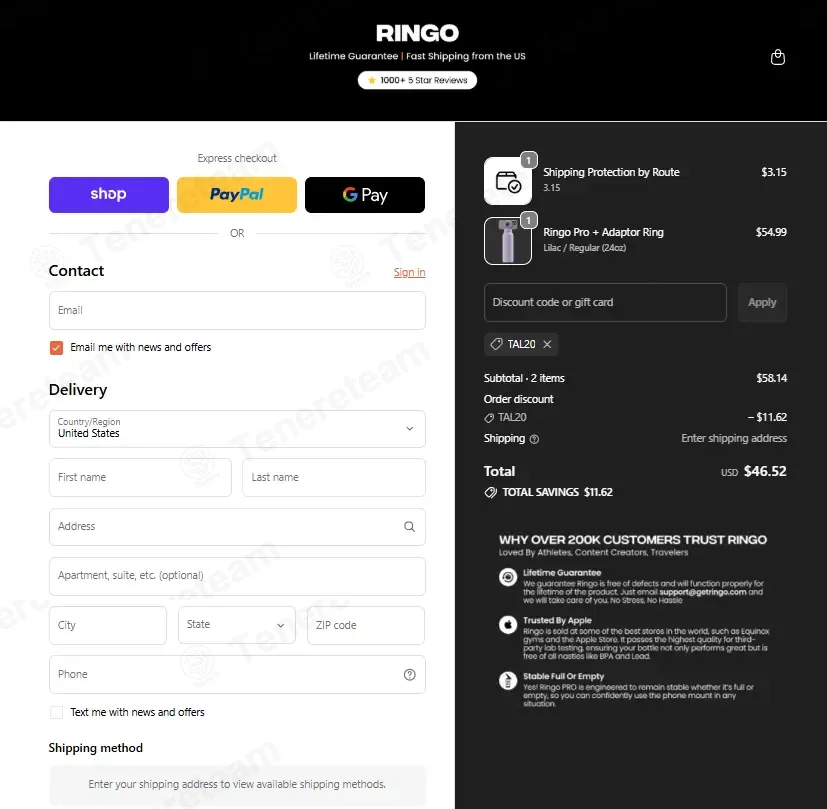Open the shopping bag cart icon
The image size is (827, 809).
click(777, 57)
